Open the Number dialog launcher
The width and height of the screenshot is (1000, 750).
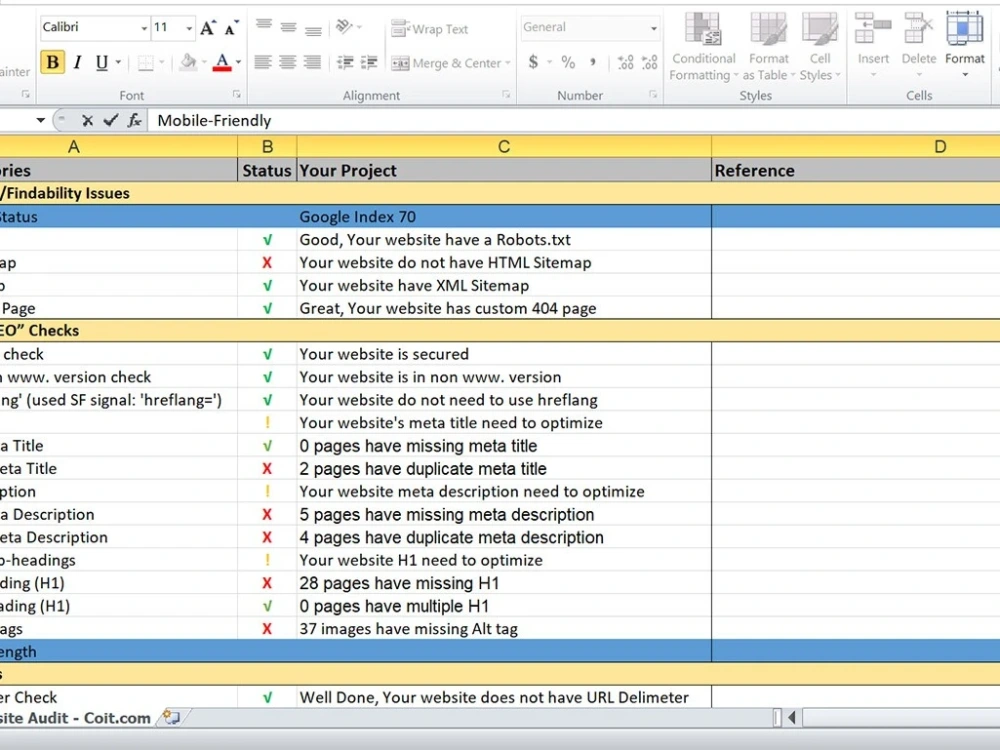(653, 94)
